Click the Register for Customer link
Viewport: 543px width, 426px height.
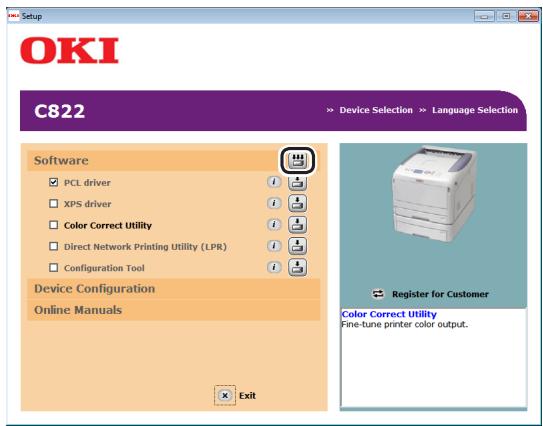440,294
